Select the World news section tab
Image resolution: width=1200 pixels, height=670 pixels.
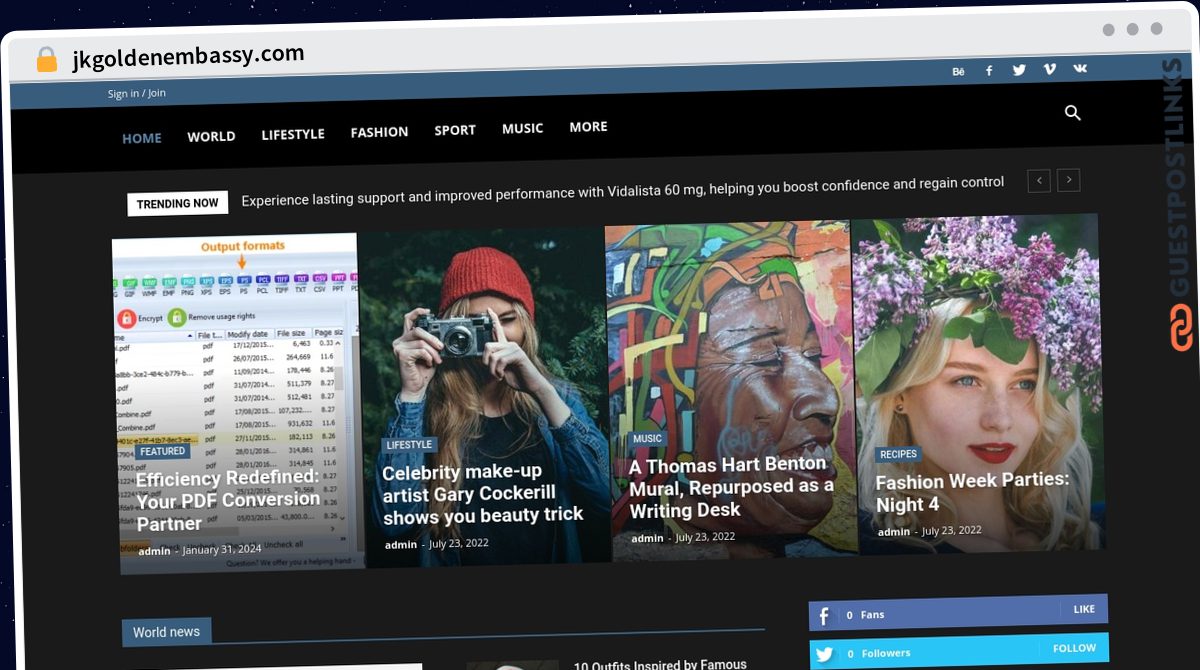[166, 632]
